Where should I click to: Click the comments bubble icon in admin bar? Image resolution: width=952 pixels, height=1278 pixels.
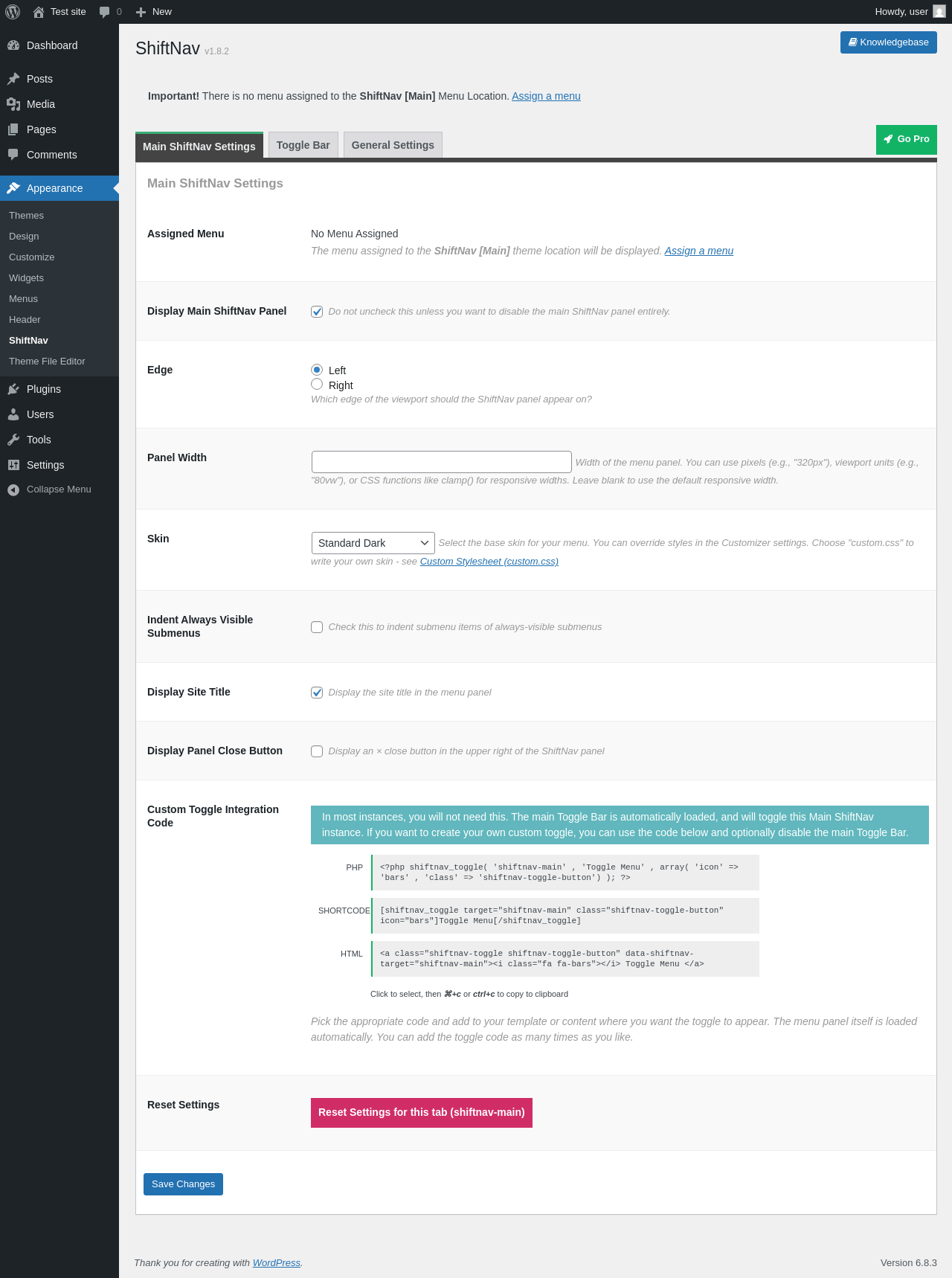pyautogui.click(x=104, y=12)
